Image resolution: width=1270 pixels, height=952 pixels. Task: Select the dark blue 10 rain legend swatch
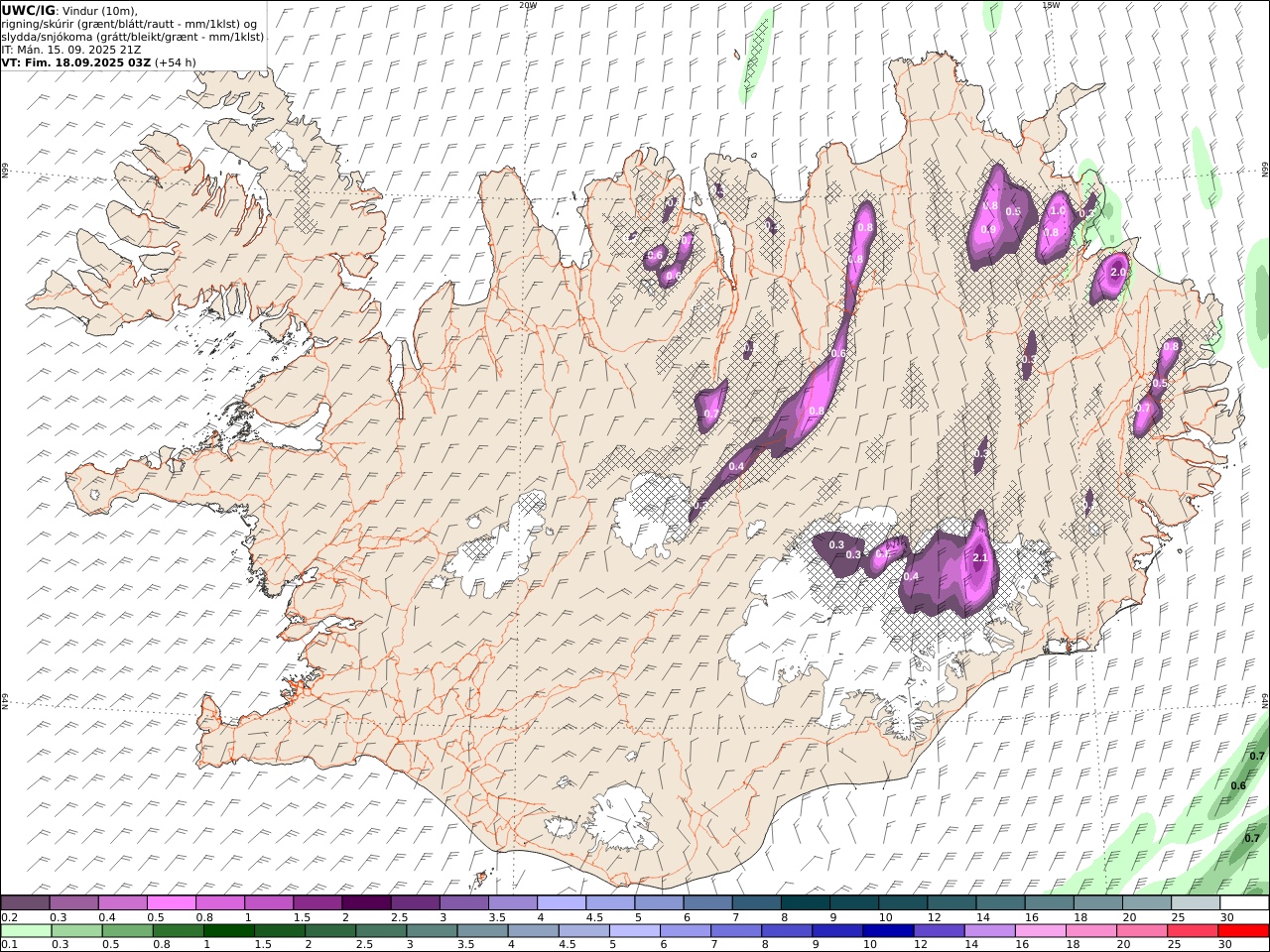coord(887,931)
